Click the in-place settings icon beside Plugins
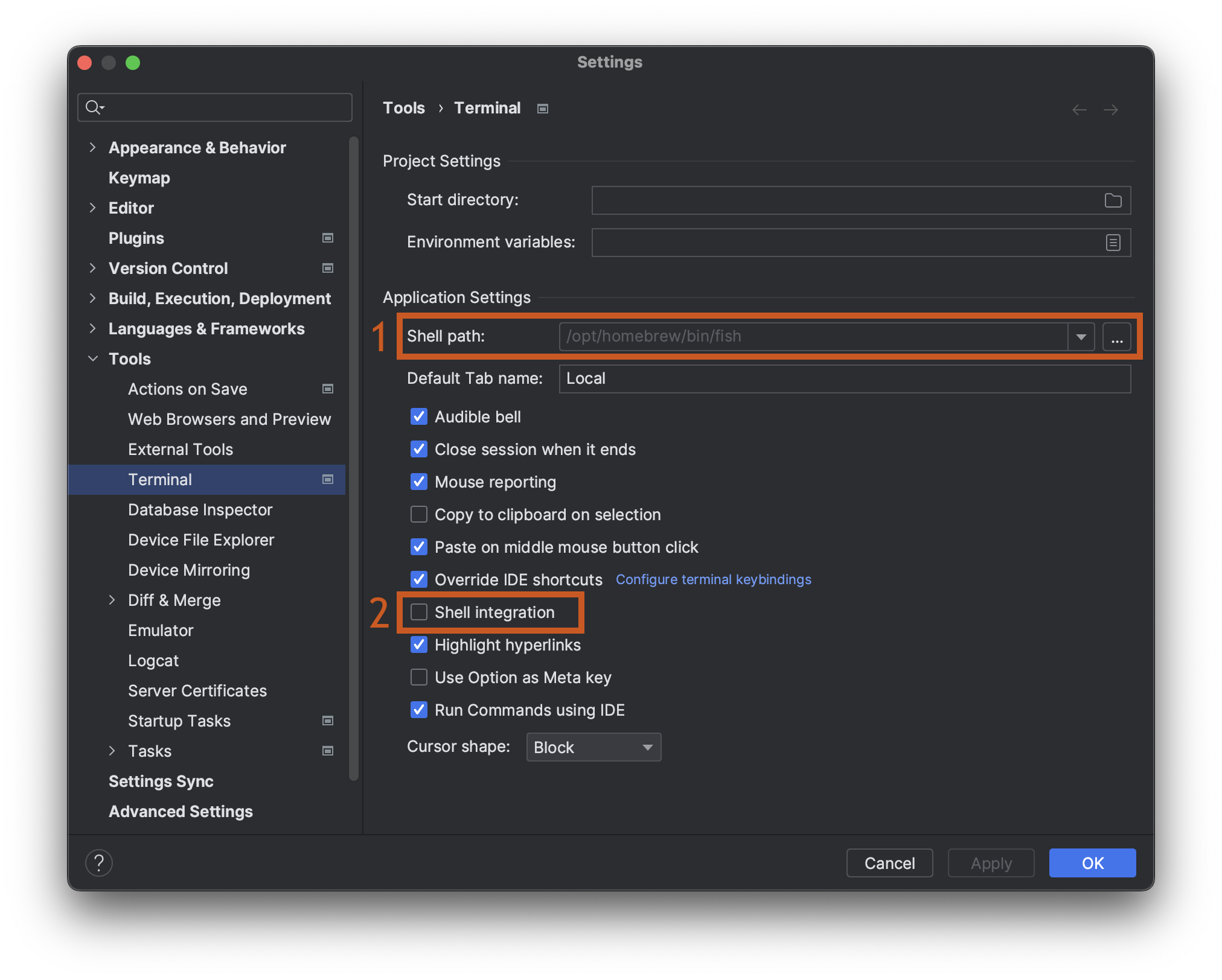 (x=327, y=238)
